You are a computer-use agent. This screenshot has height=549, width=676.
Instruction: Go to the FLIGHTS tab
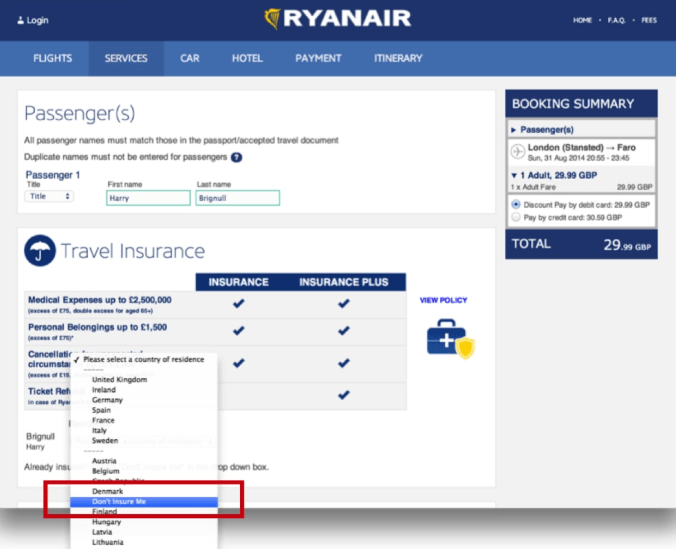53,58
